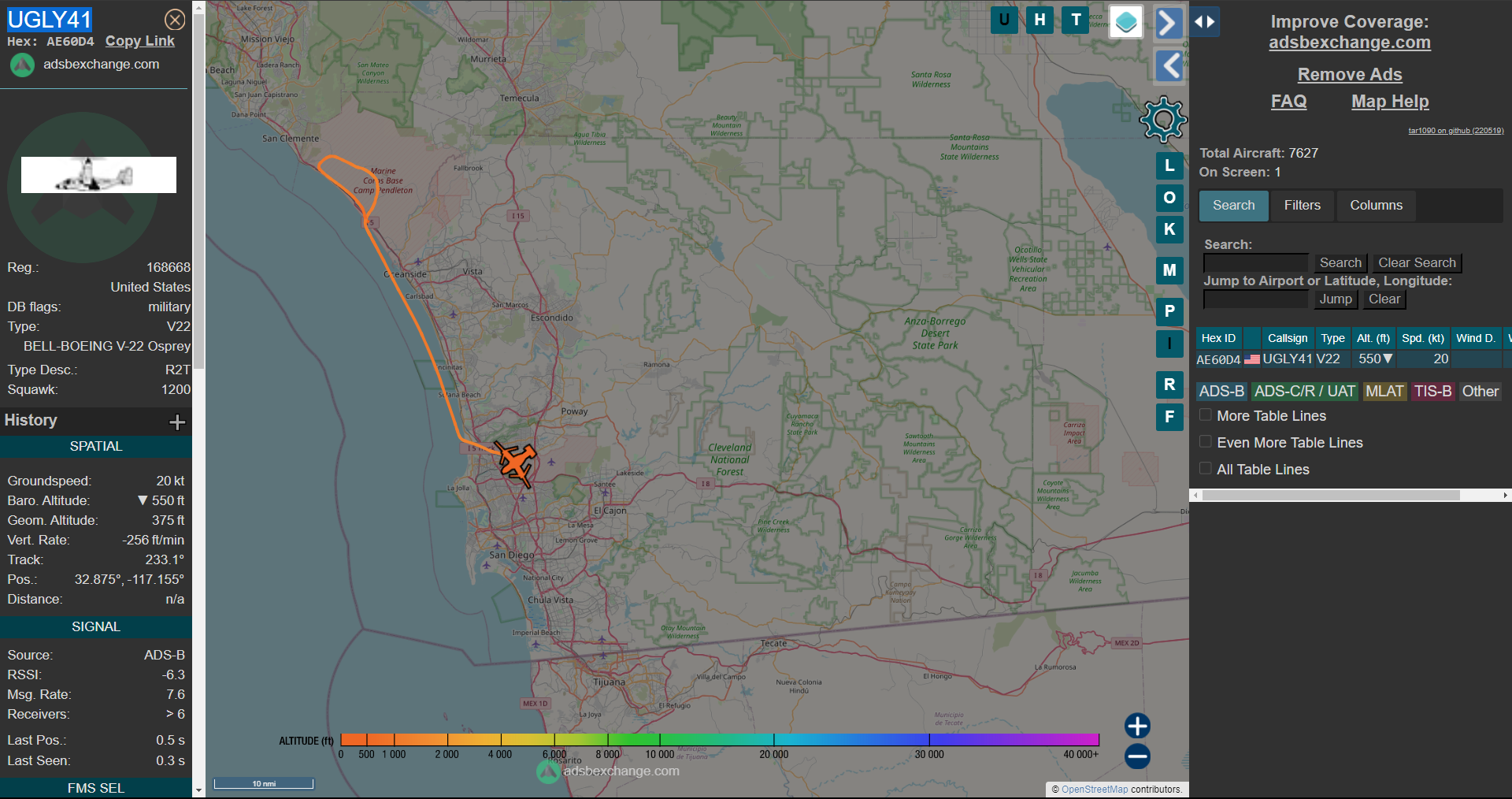Switch to the Filters tab

[x=1303, y=206]
